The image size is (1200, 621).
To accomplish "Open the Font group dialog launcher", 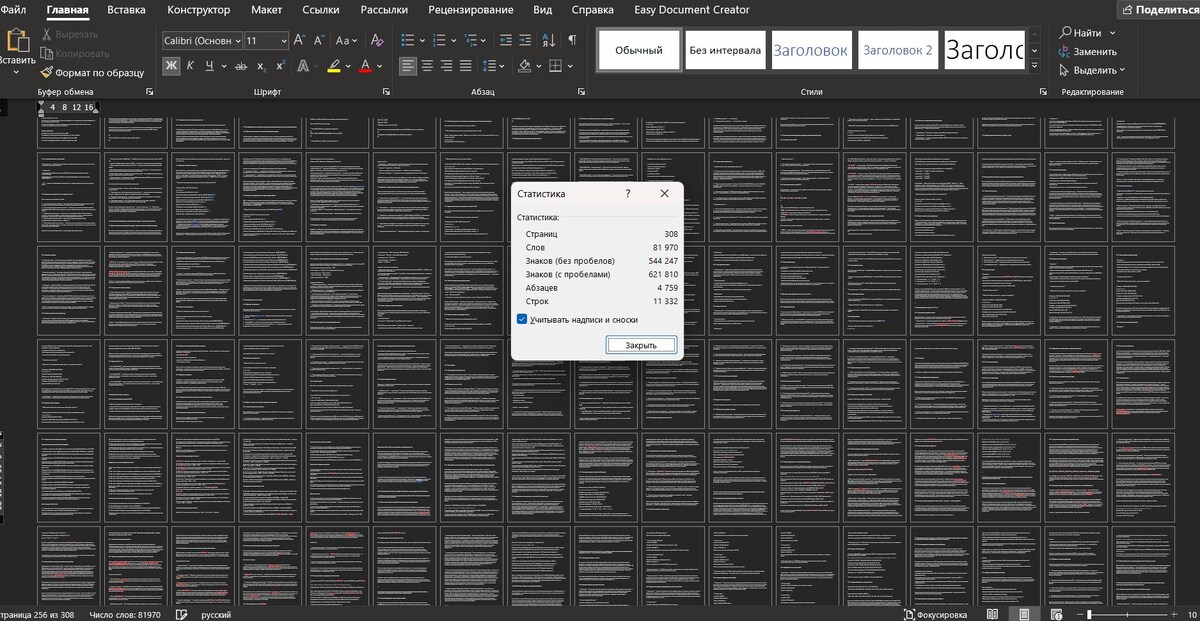I will 386,91.
